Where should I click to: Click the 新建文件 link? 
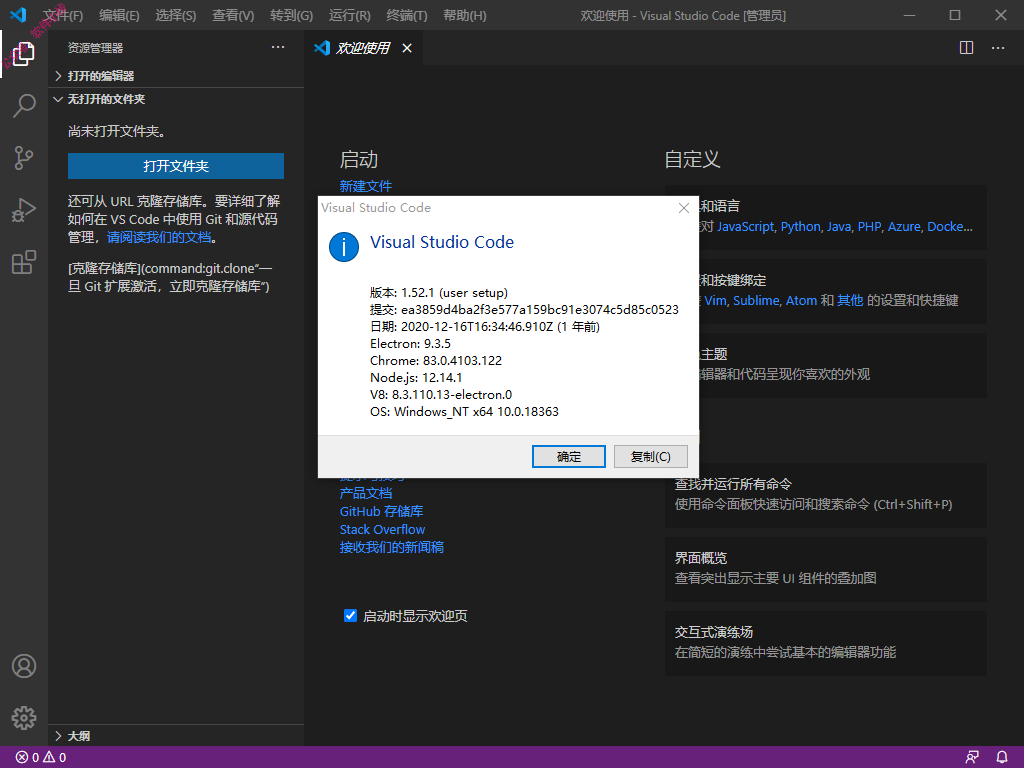coord(365,186)
